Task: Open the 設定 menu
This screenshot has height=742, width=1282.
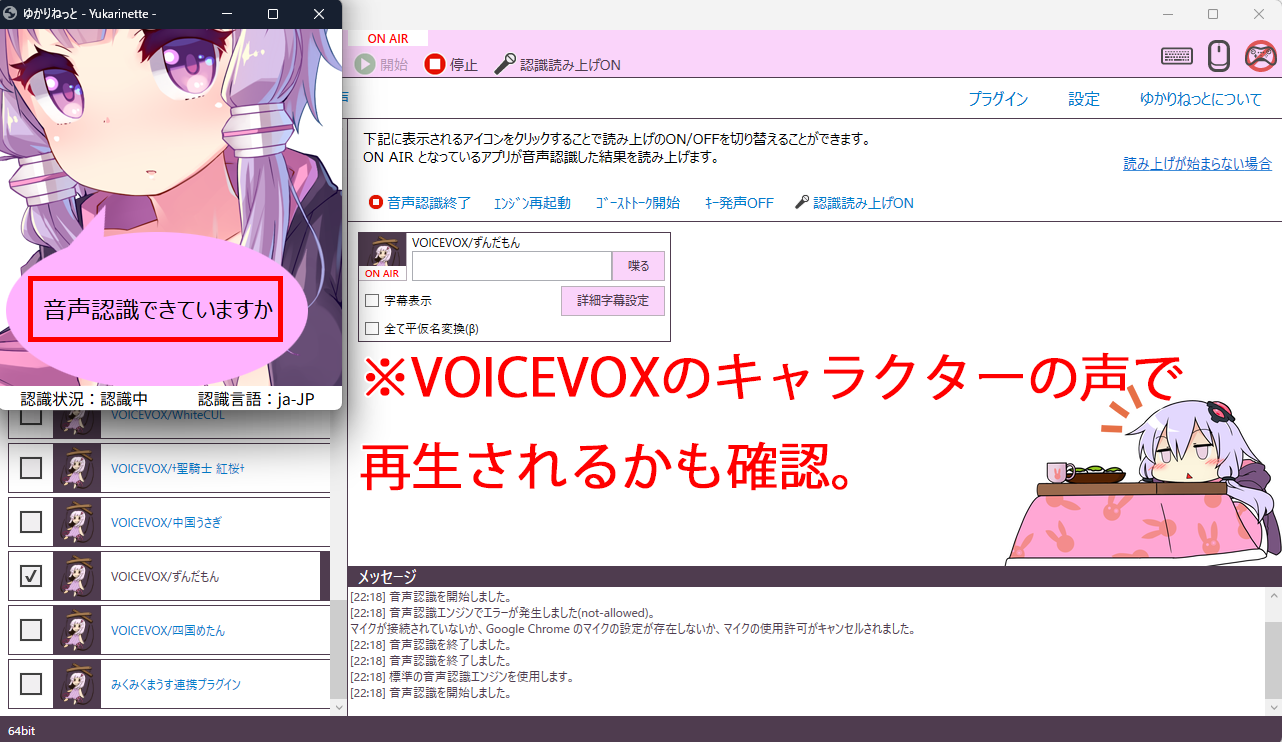Action: point(1084,99)
